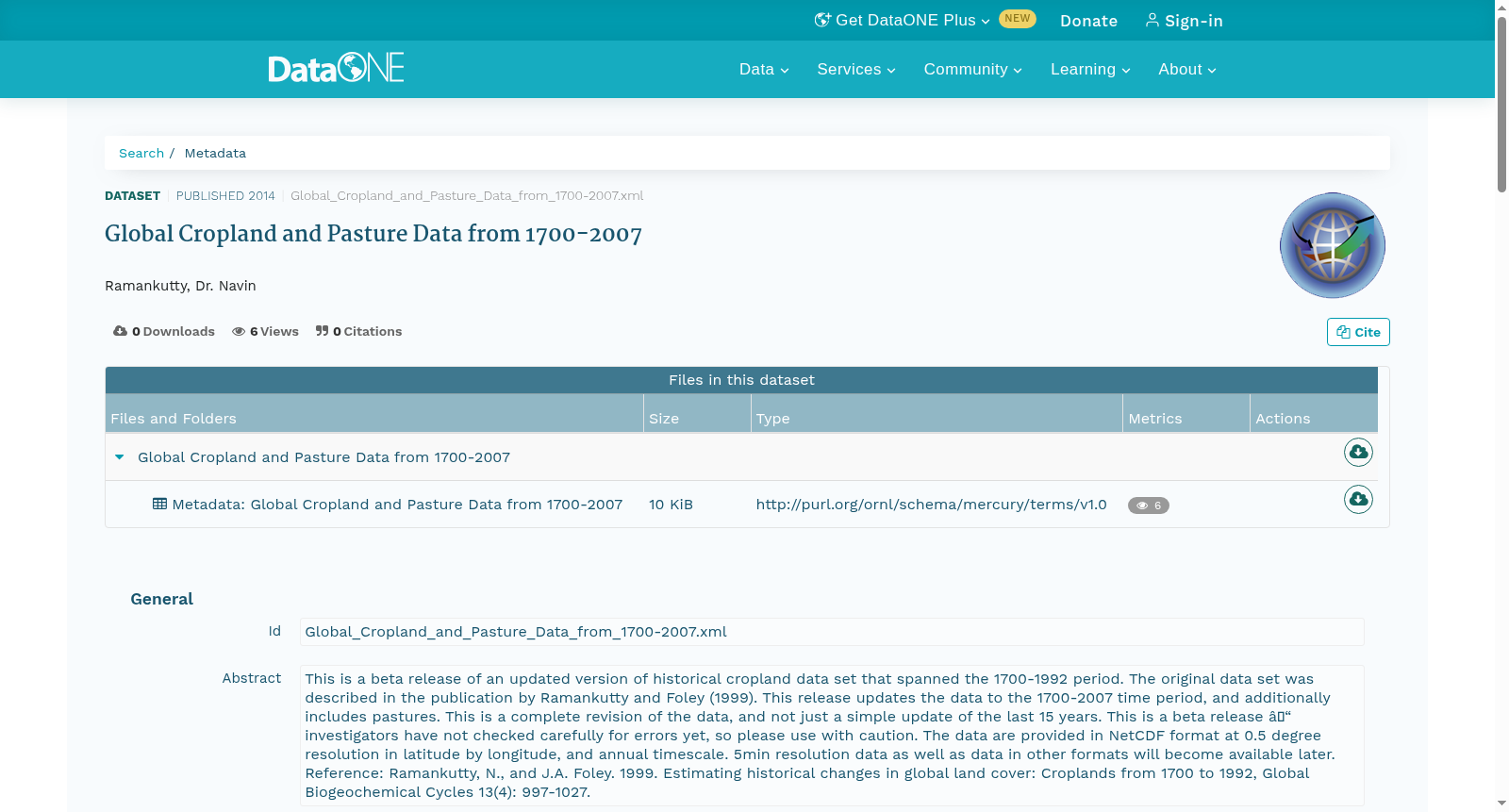The image size is (1509, 812).
Task: Click Sign-in in the top bar
Action: (x=1184, y=21)
